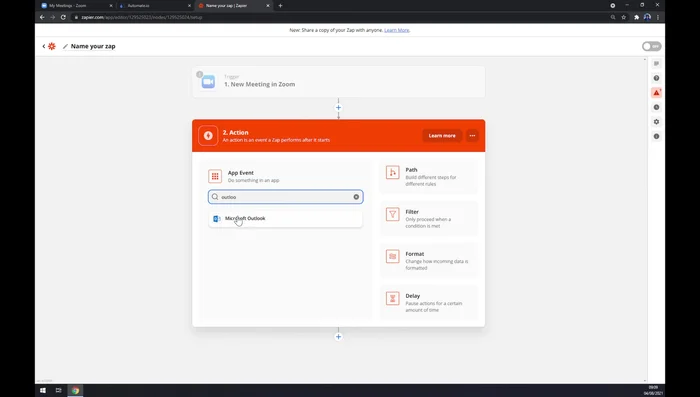Image resolution: width=700 pixels, height=397 pixels.
Task: Open the App Event grid icon
Action: (215, 176)
